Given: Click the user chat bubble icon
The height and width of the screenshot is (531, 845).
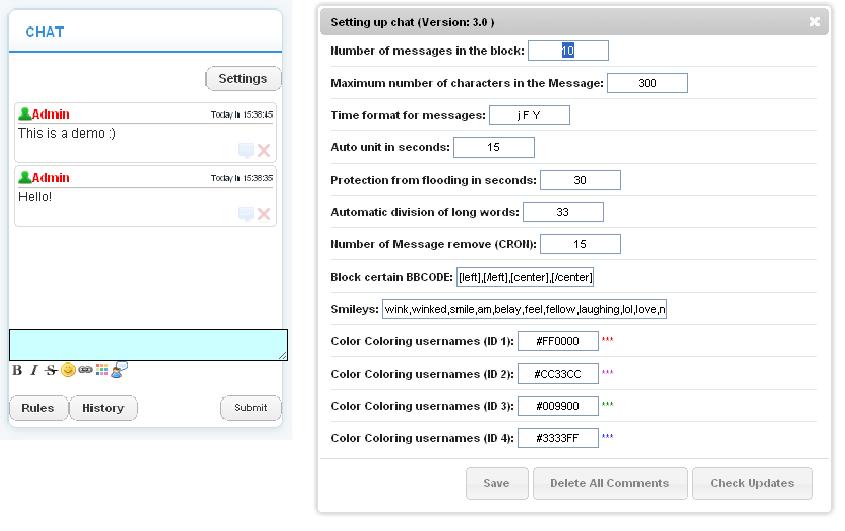Looking at the screenshot, I should (x=119, y=369).
